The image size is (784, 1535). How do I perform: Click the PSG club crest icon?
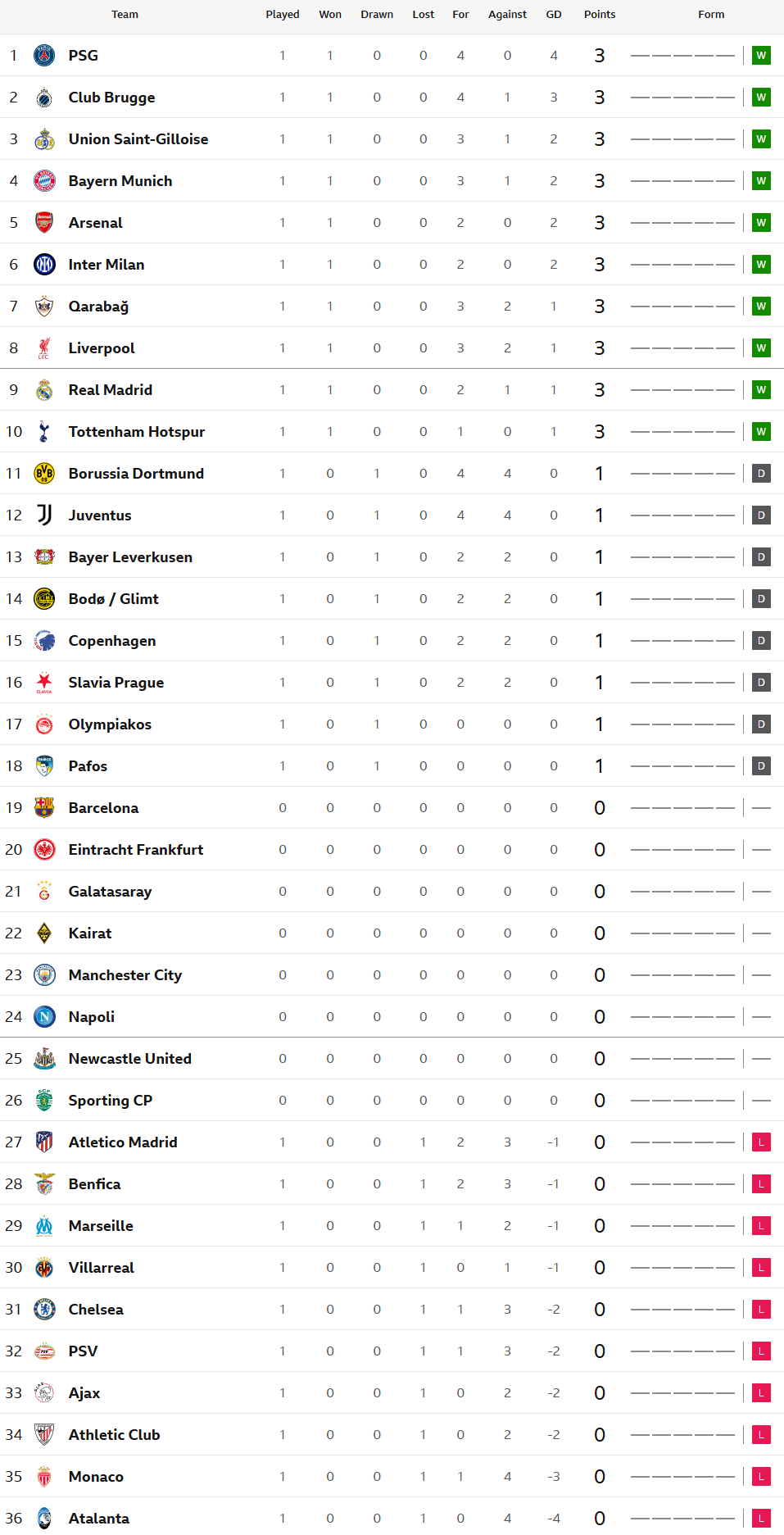[x=44, y=56]
